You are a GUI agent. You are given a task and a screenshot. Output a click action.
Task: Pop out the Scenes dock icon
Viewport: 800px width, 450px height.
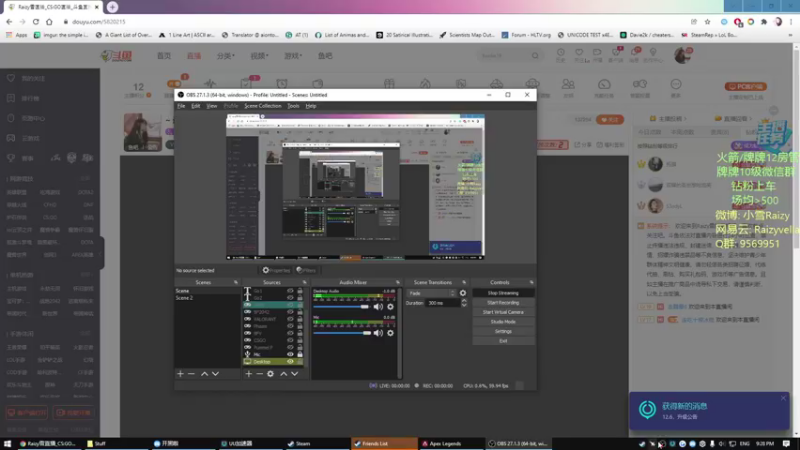tap(236, 282)
